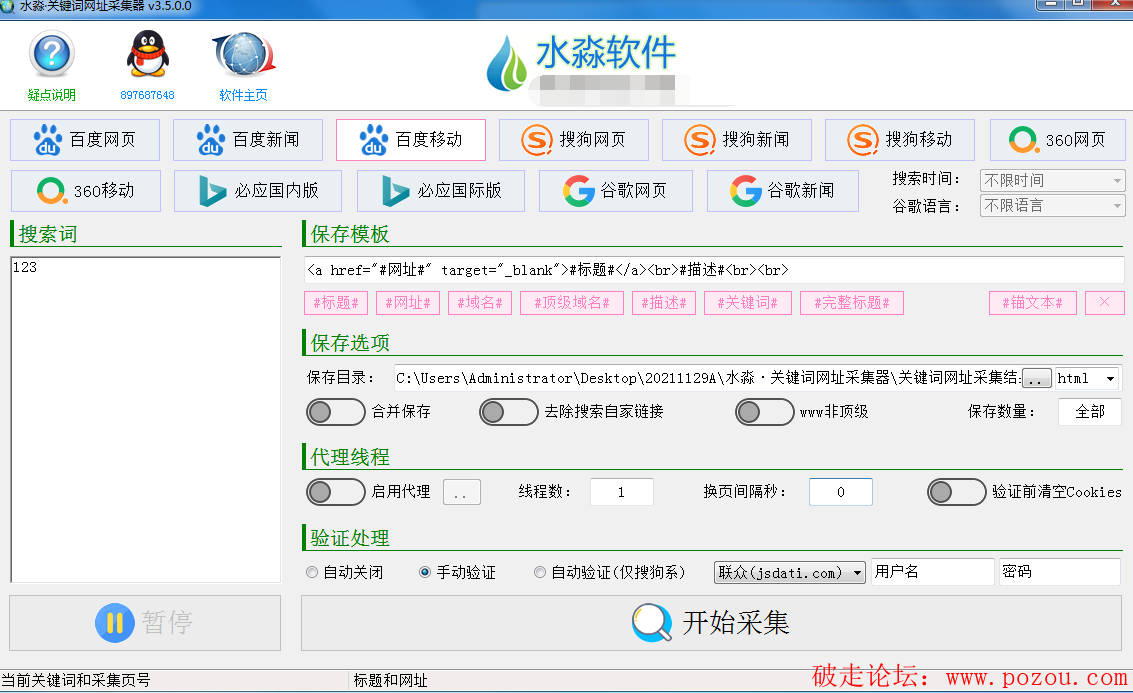1133x693 pixels.
Task: Insert the #标题# template tag
Action: pos(336,303)
